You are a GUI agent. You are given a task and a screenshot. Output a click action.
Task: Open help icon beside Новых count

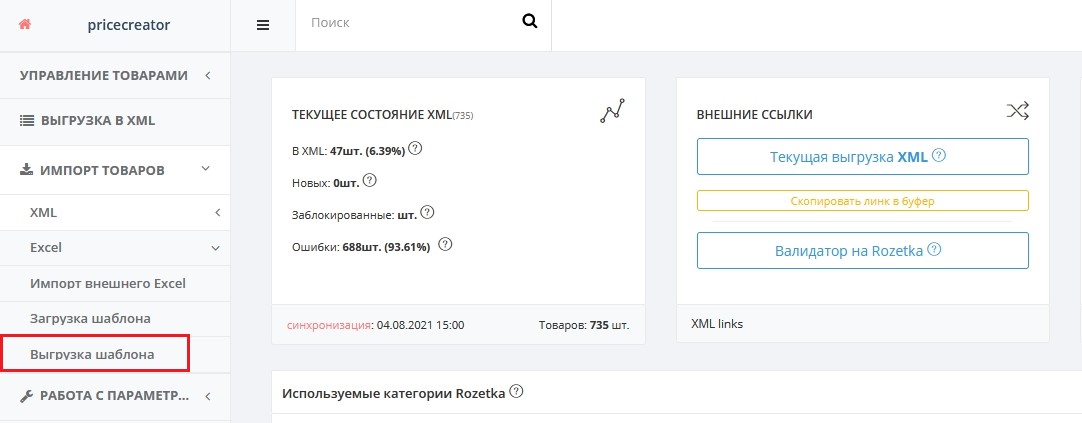[x=370, y=180]
